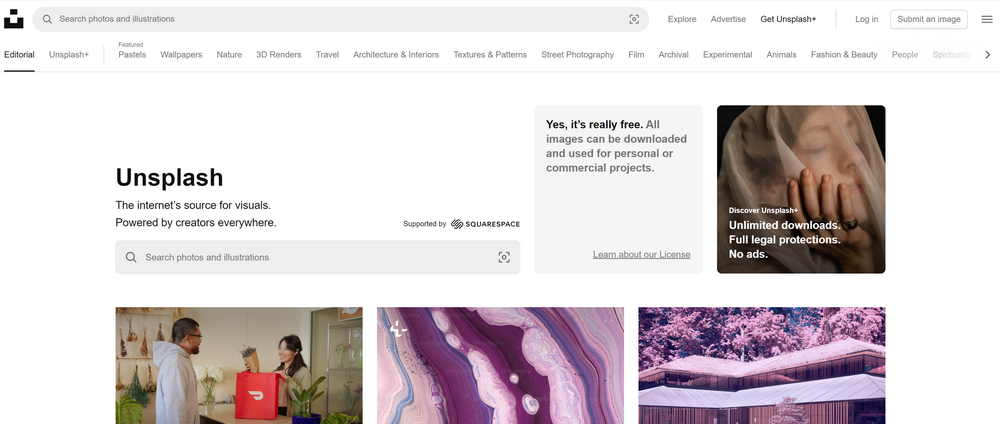Open the People category
The height and width of the screenshot is (424, 1000).
click(904, 55)
